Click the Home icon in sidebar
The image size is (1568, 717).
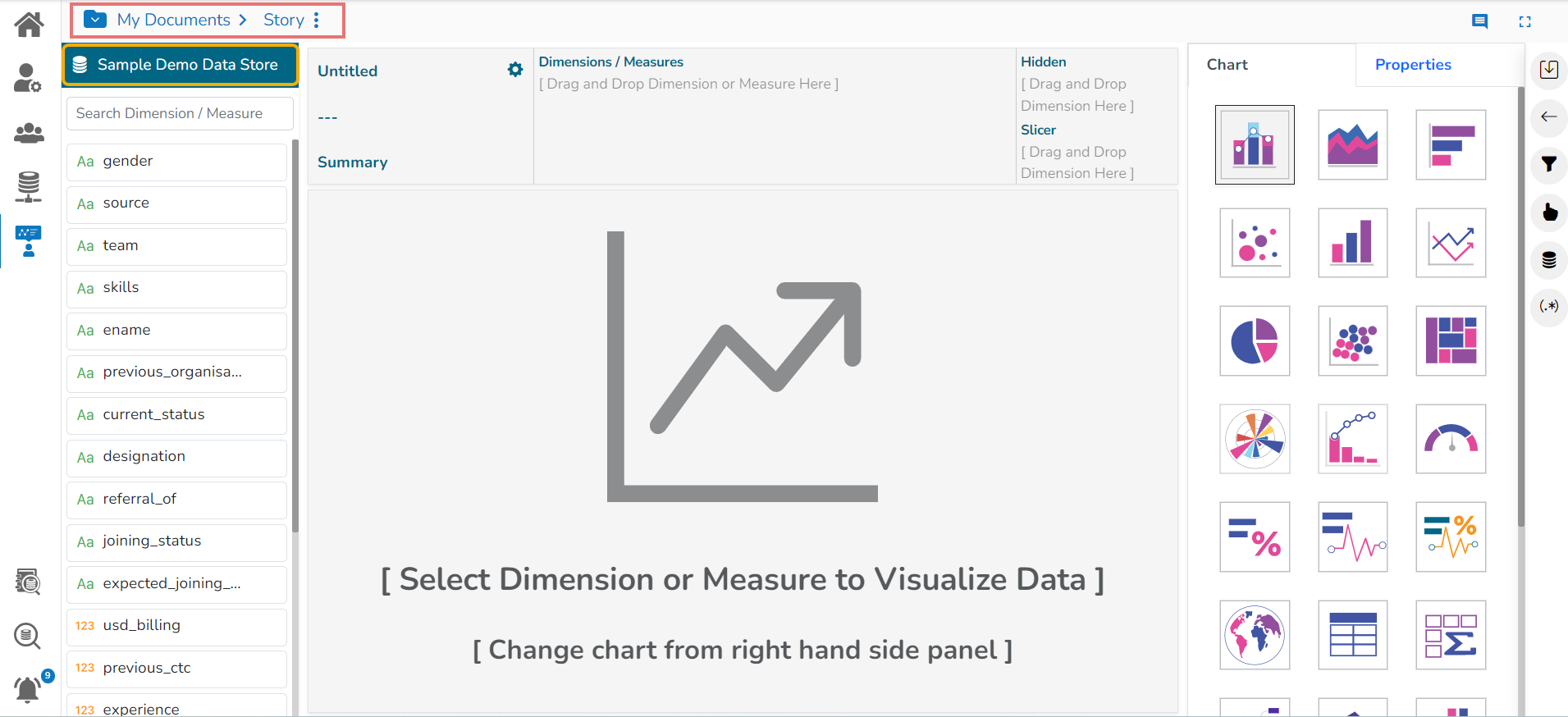pos(29,25)
